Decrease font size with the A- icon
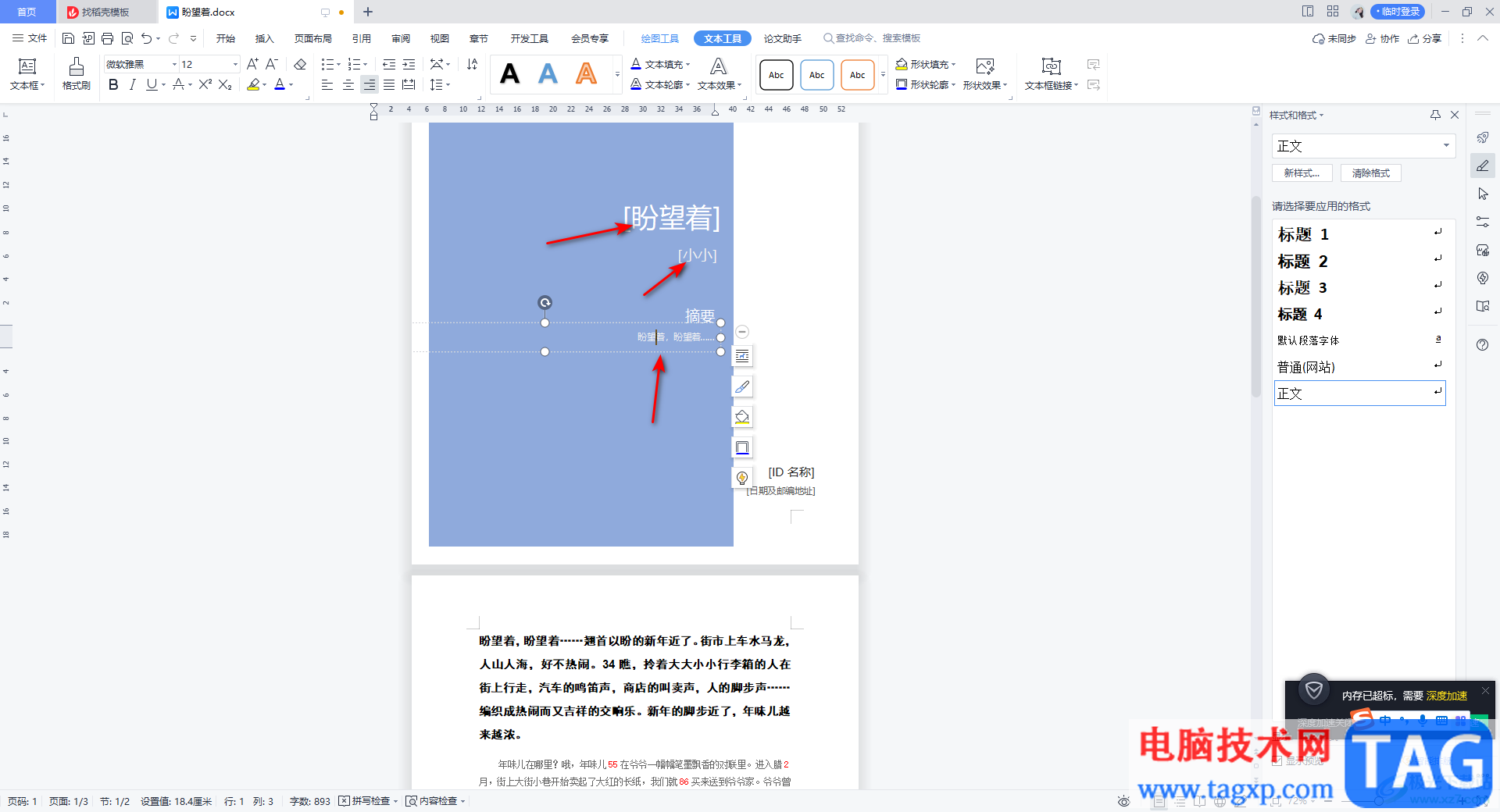 (272, 64)
